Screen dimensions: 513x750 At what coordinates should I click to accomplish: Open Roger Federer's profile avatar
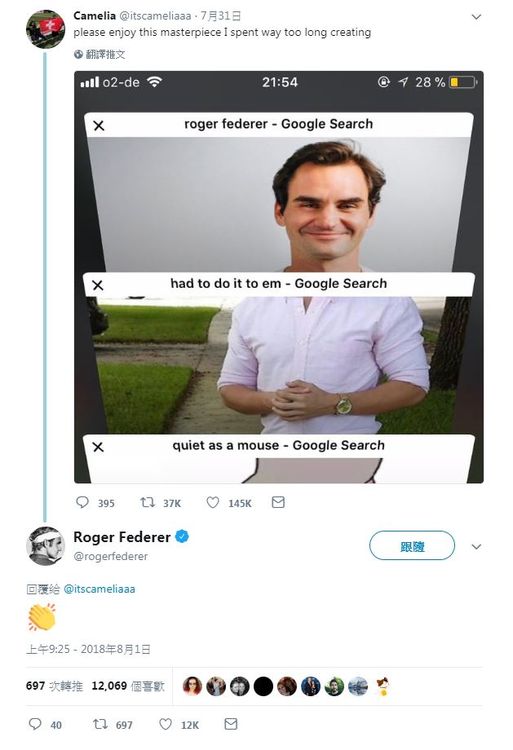(45, 546)
